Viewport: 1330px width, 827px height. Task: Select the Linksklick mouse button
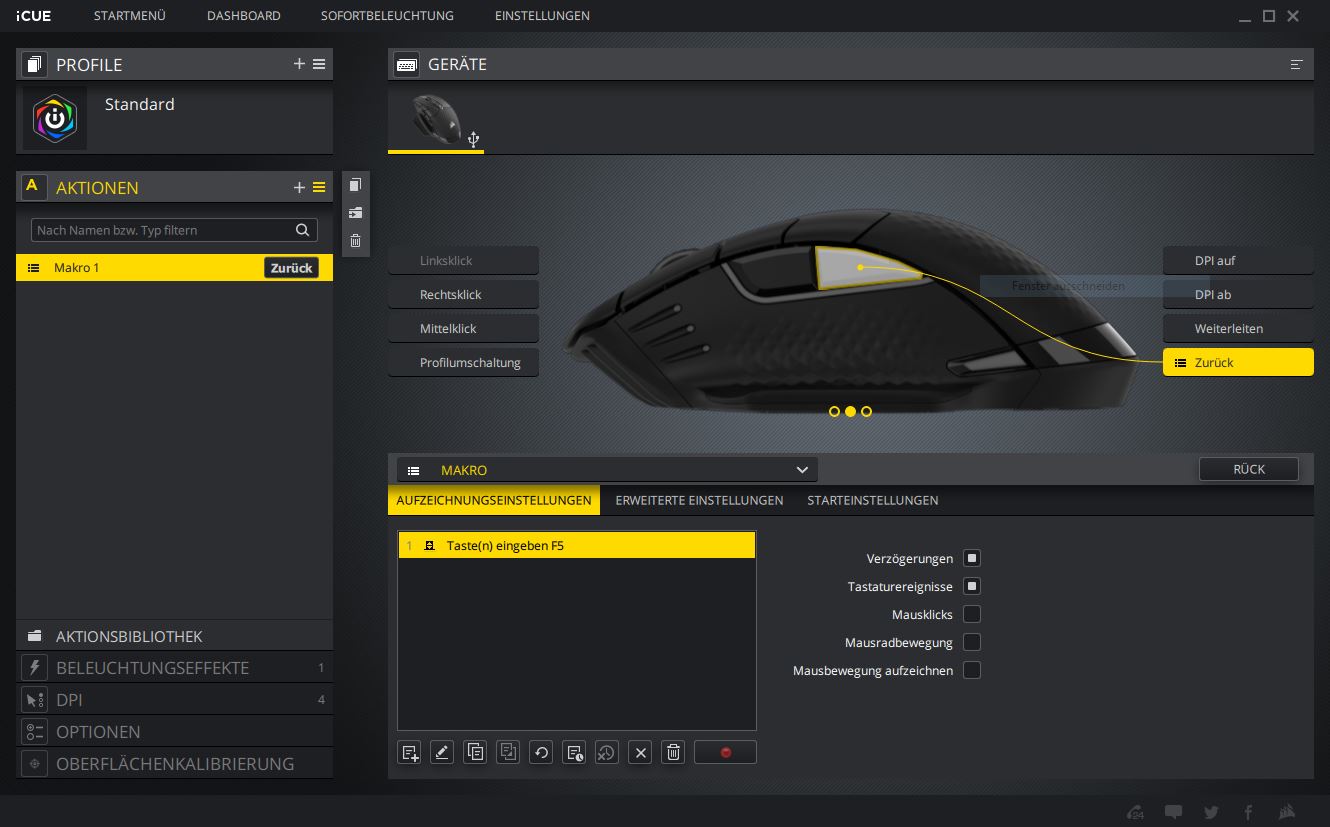click(463, 261)
